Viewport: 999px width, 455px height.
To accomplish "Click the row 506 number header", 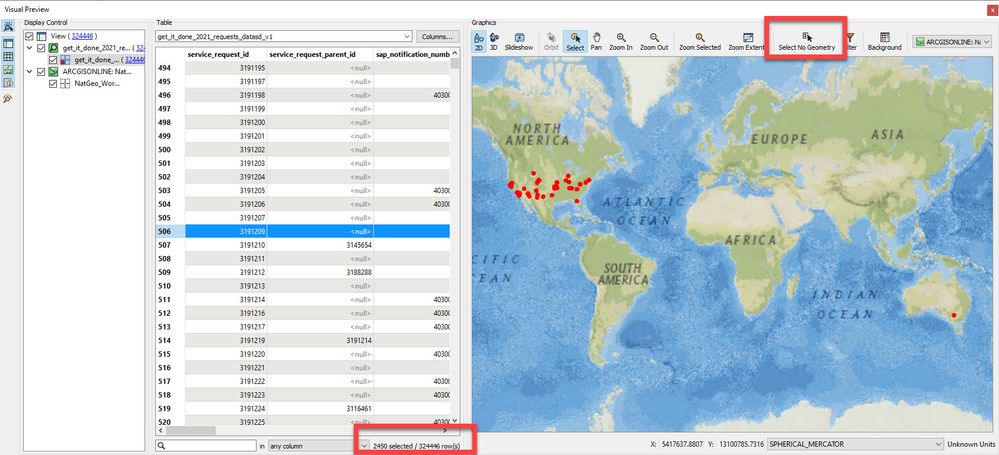I will click(170, 231).
